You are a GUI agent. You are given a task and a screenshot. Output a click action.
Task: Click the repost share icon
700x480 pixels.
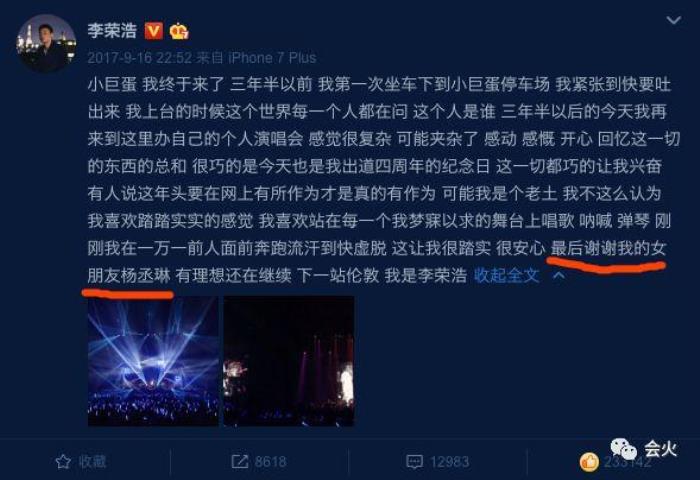pyautogui.click(x=240, y=462)
